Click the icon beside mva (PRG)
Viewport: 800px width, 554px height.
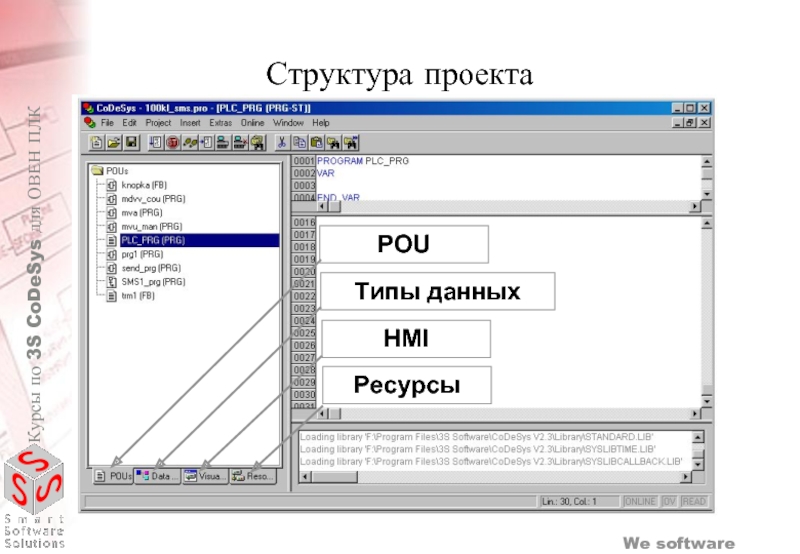coord(112,213)
